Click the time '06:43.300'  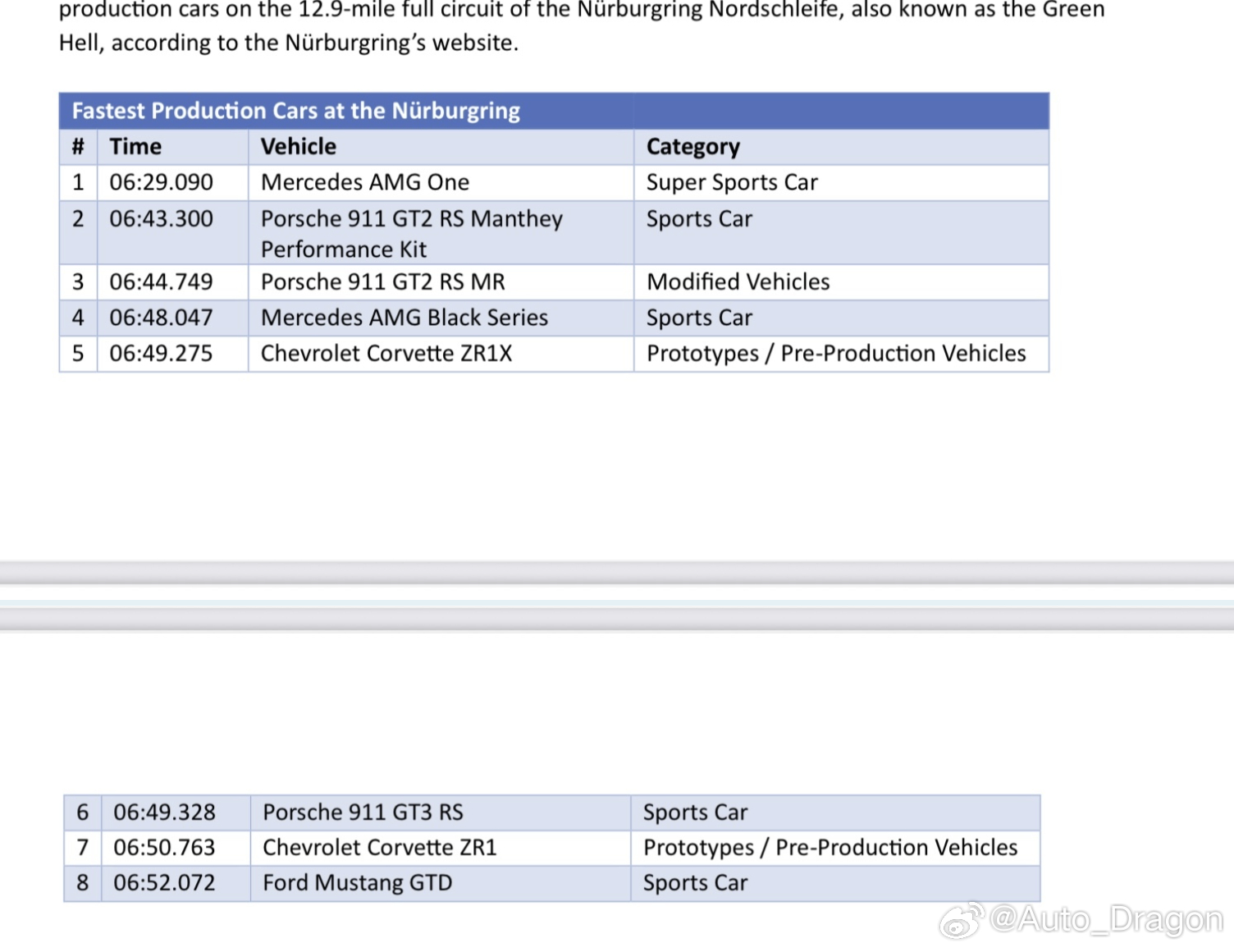161,219
